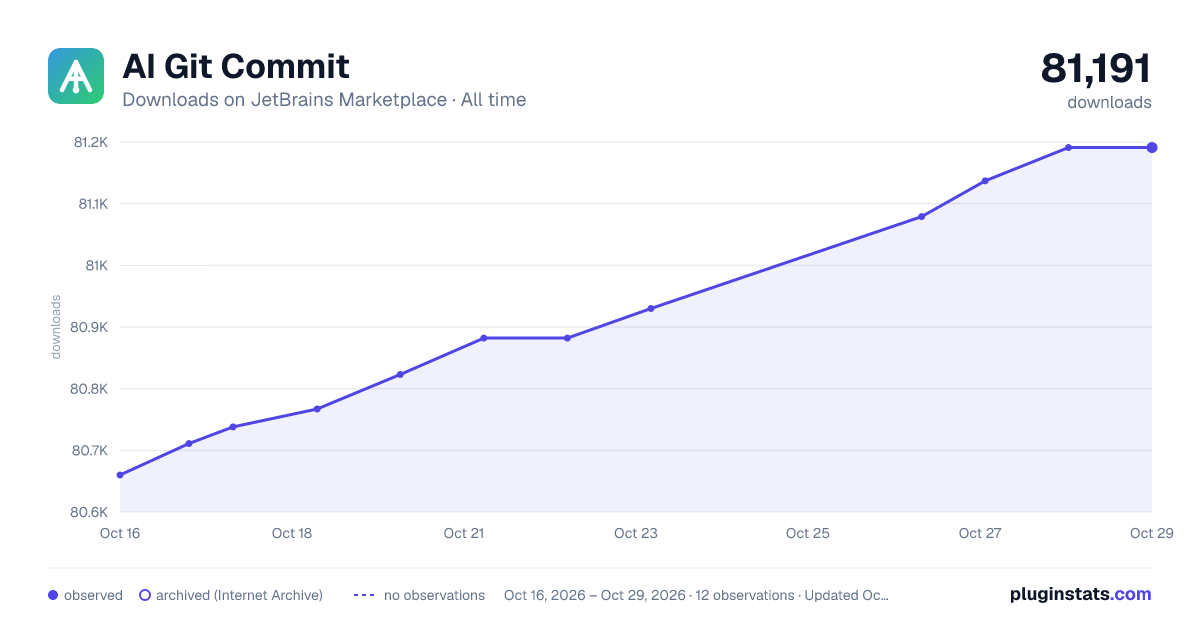Viewport: 1200px width, 630px height.
Task: Click the 80.7K y-axis label
Action: 89,450
